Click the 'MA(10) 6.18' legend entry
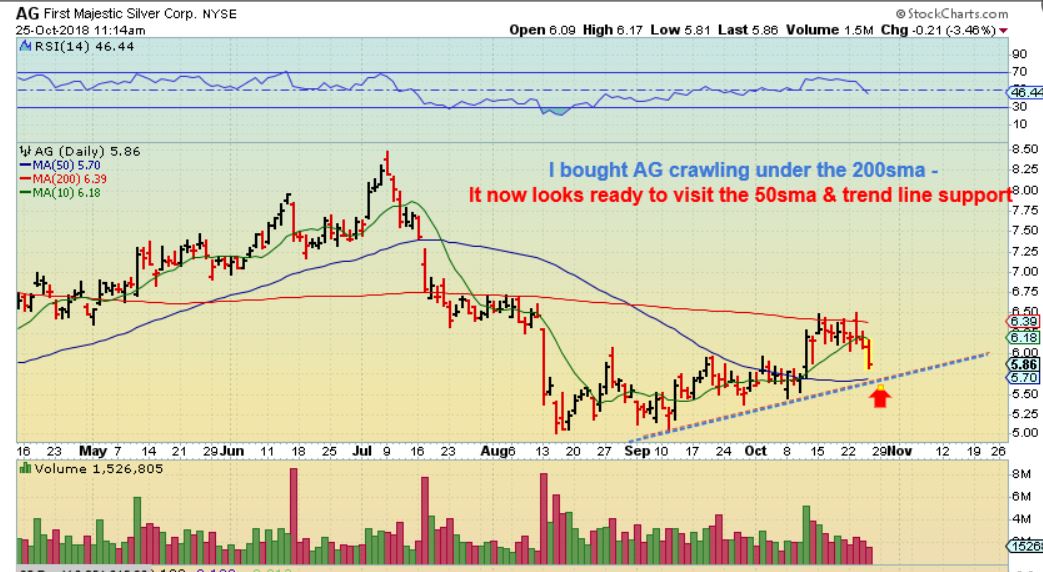Image resolution: width=1043 pixels, height=572 pixels. [x=60, y=192]
